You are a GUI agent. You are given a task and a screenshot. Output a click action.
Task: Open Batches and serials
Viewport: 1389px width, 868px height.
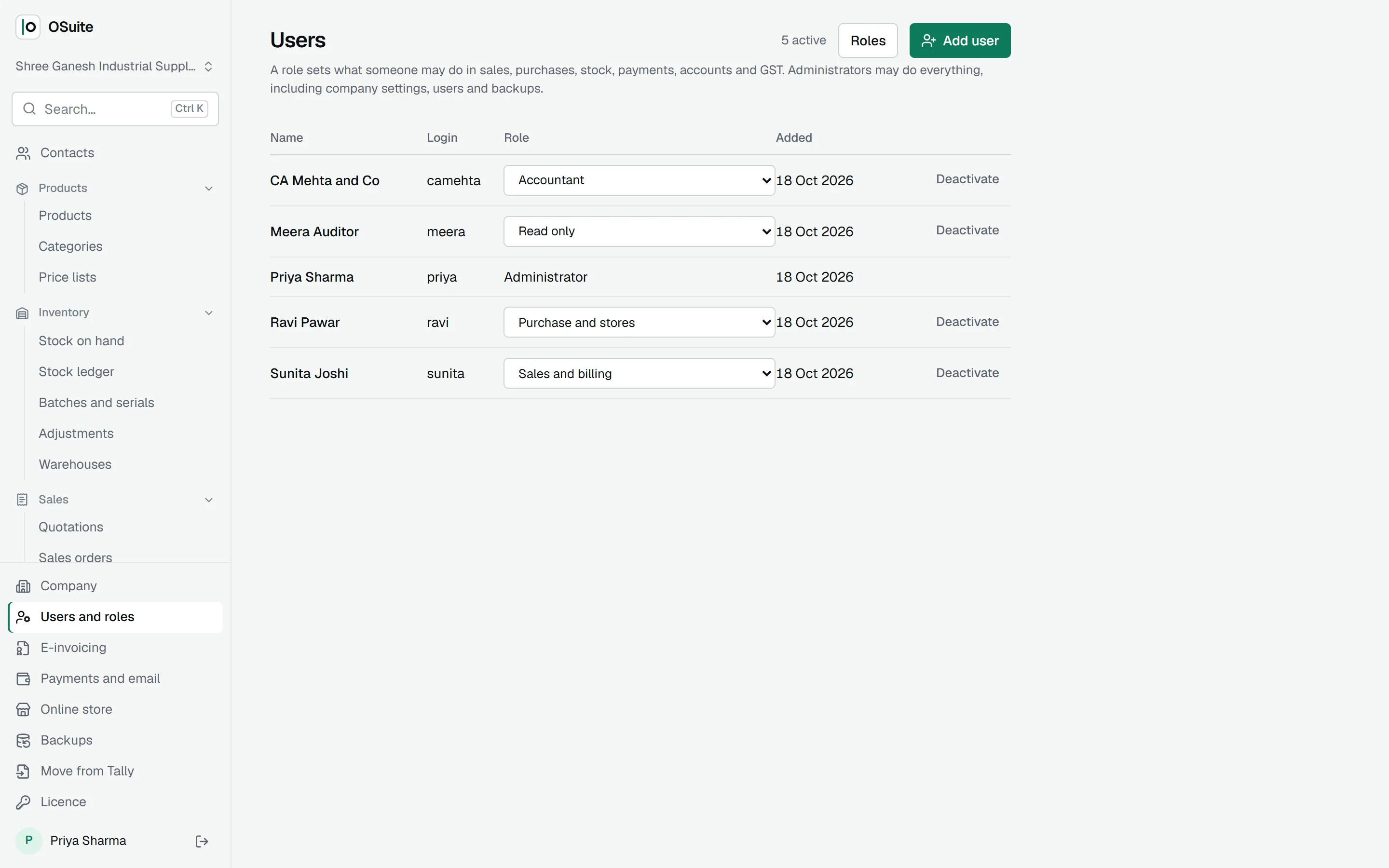[x=96, y=403]
